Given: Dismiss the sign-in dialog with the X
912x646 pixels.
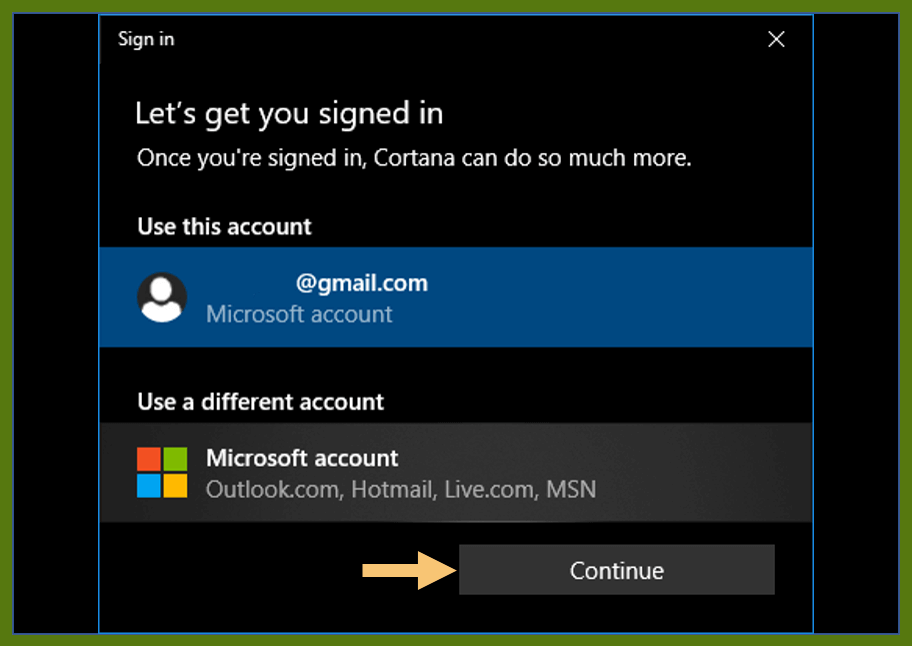Looking at the screenshot, I should click(x=776, y=39).
